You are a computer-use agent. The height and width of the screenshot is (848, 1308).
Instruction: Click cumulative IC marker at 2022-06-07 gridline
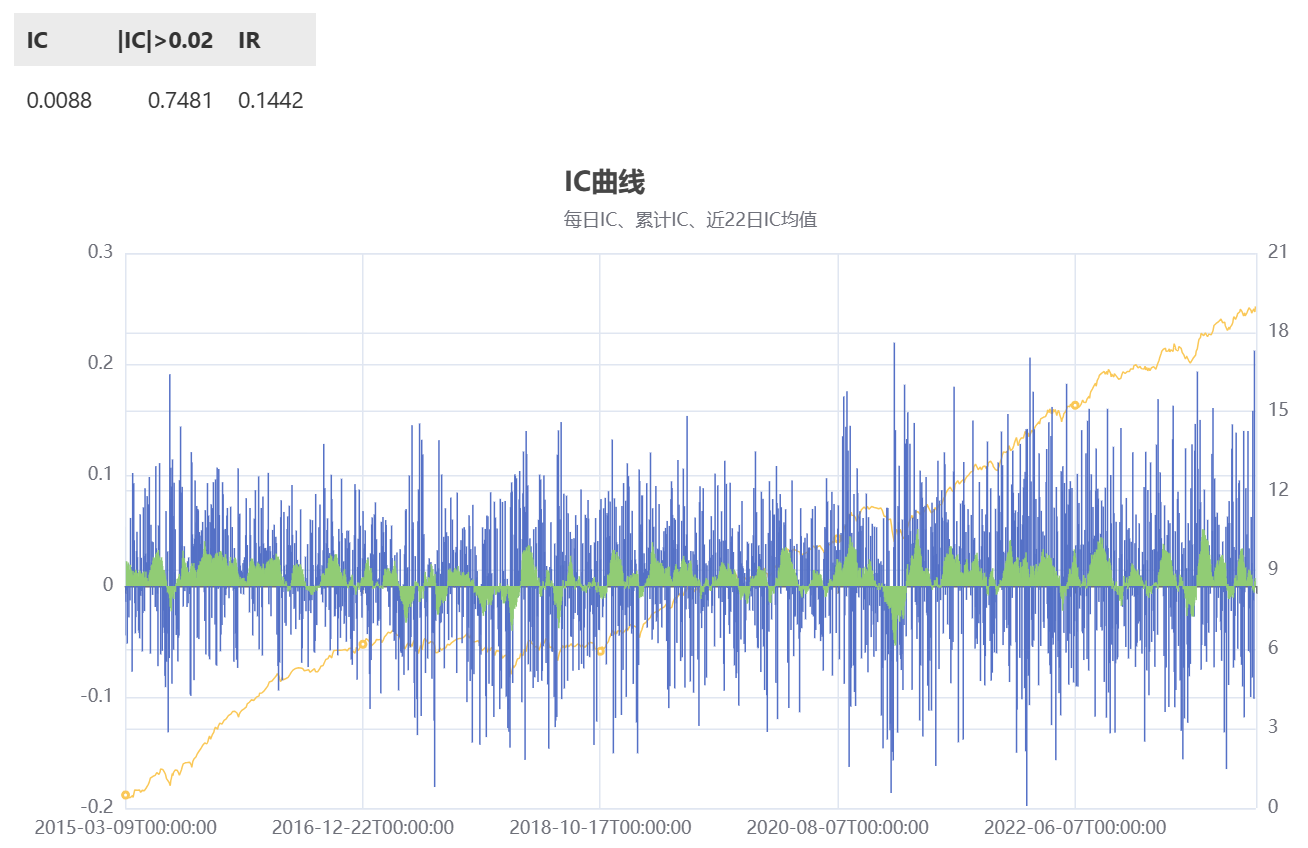pyautogui.click(x=1075, y=405)
